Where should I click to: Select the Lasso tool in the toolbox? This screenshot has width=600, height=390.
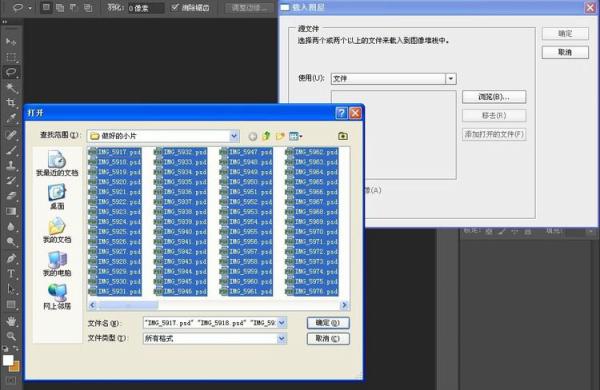point(11,72)
